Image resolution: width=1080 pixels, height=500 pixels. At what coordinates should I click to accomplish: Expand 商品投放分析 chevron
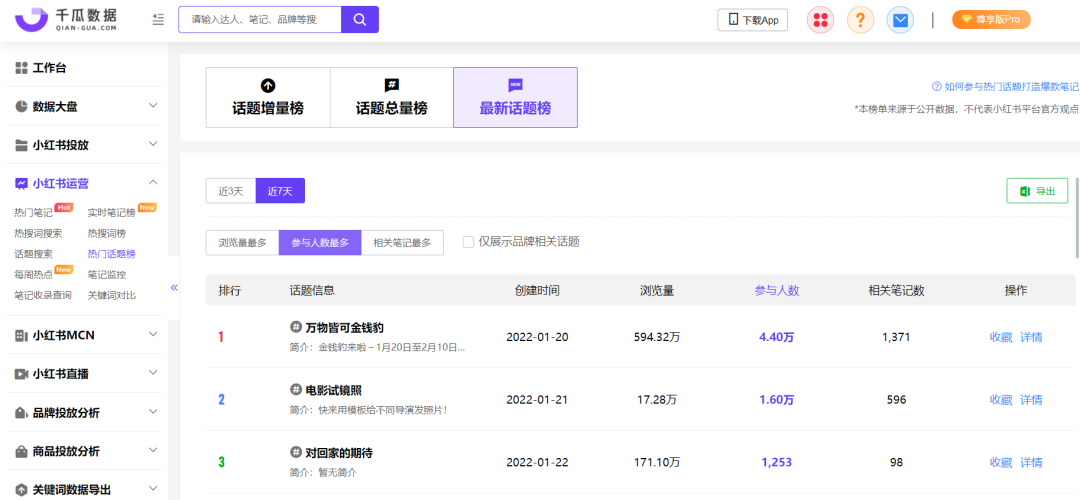[153, 450]
